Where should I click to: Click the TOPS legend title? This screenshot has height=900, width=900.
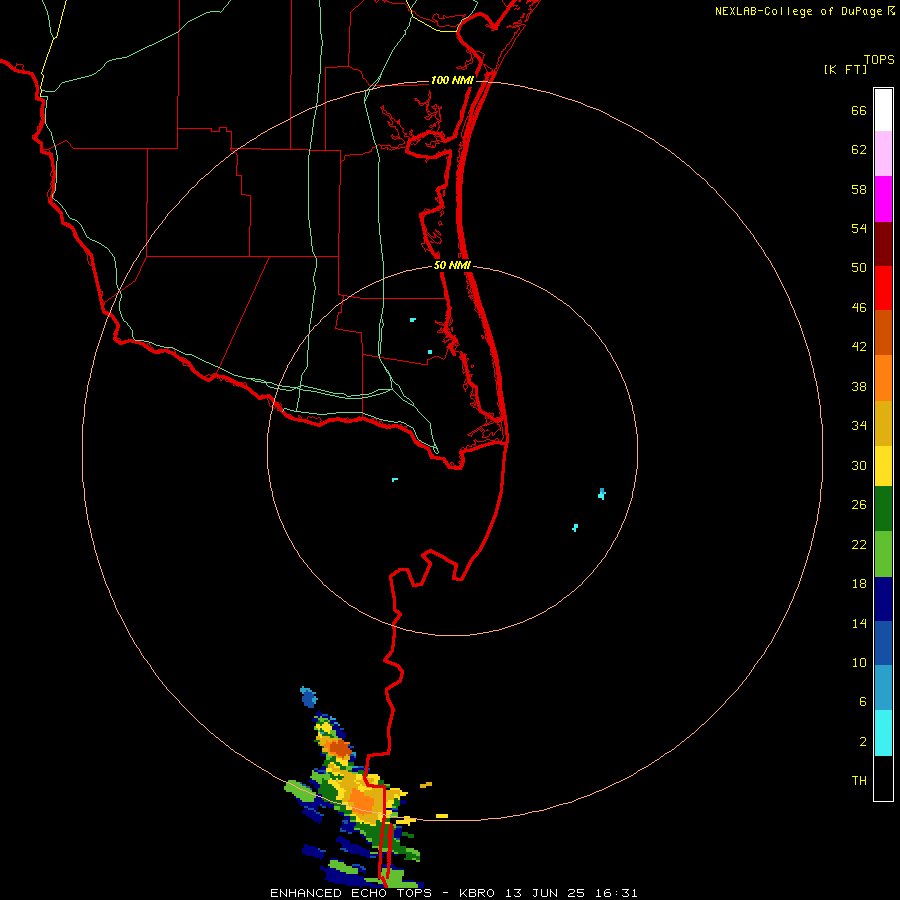tap(879, 59)
